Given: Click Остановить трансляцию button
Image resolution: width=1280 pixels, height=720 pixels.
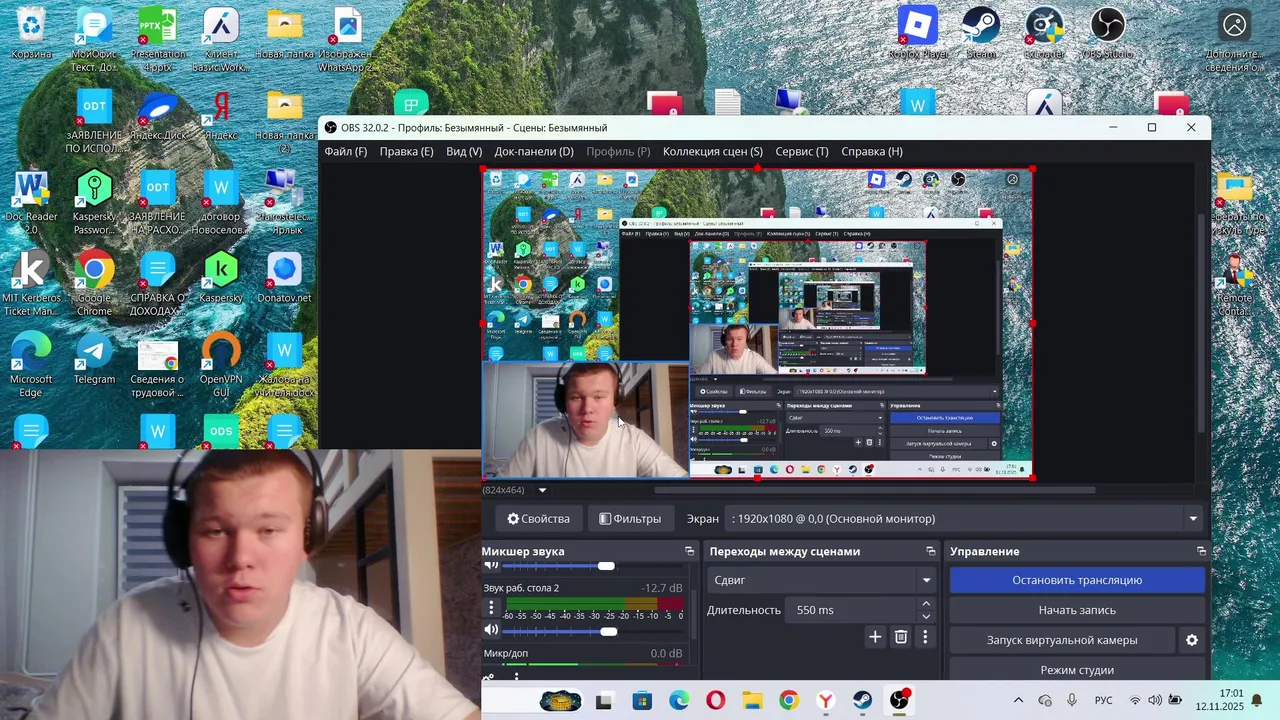Looking at the screenshot, I should 1077,580.
